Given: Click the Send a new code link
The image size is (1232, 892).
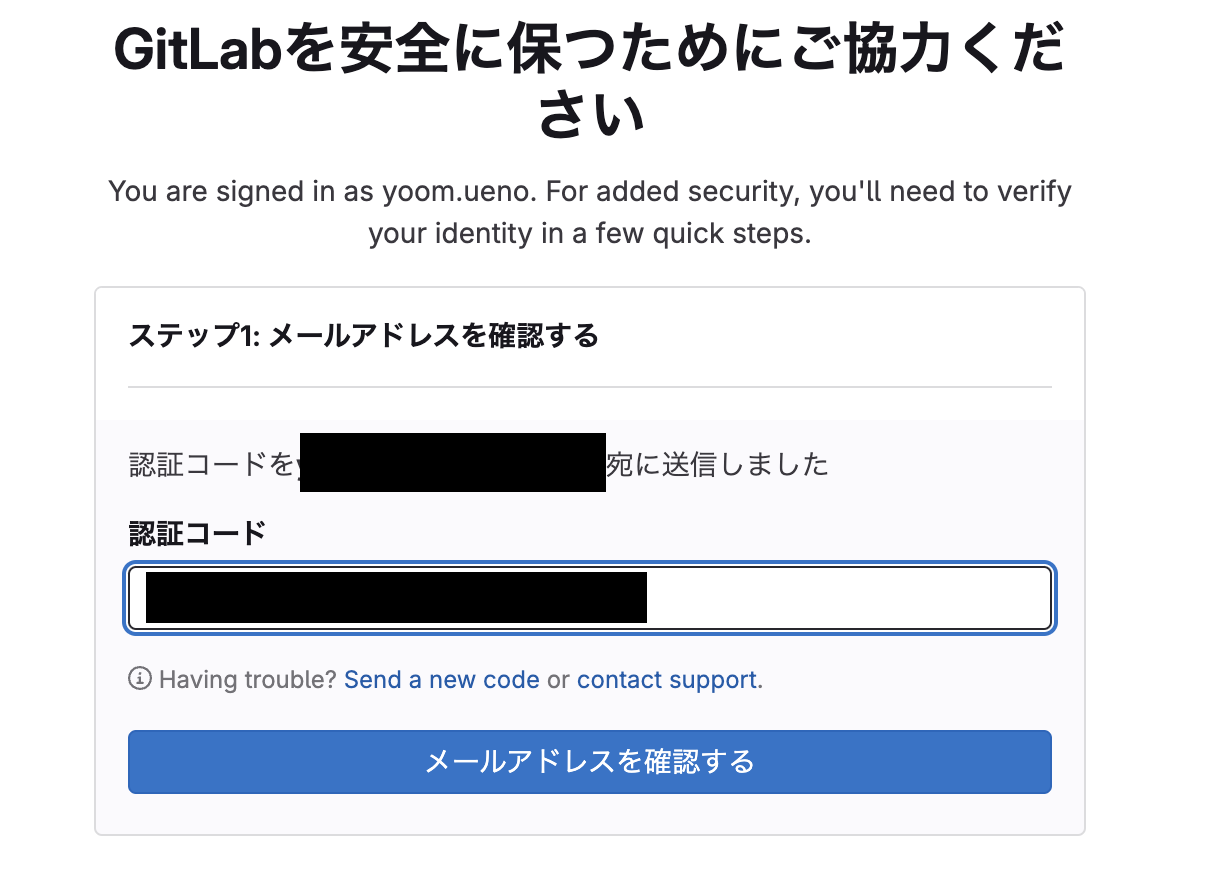Looking at the screenshot, I should tap(441, 680).
